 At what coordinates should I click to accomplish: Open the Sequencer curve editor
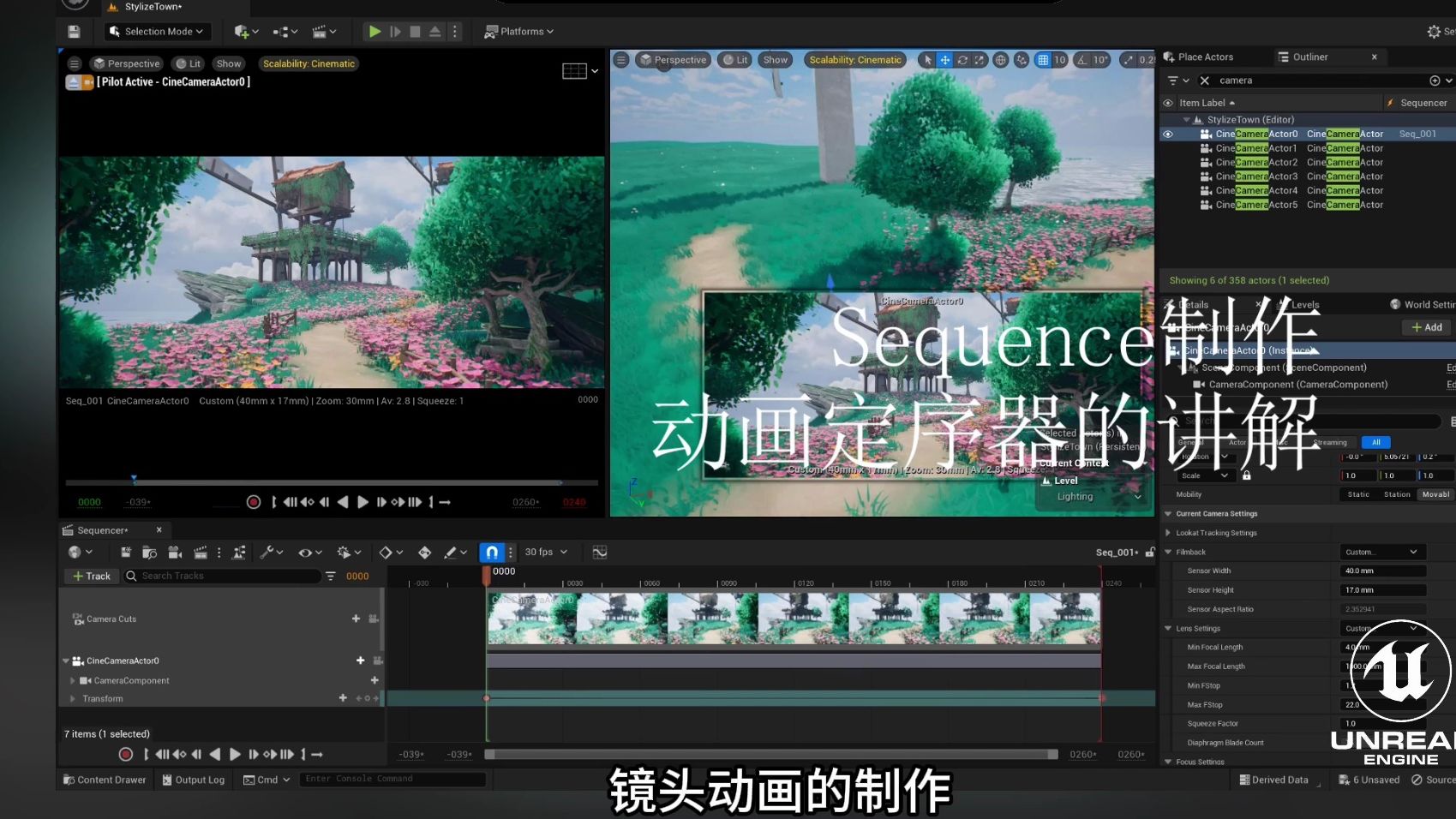tap(599, 552)
